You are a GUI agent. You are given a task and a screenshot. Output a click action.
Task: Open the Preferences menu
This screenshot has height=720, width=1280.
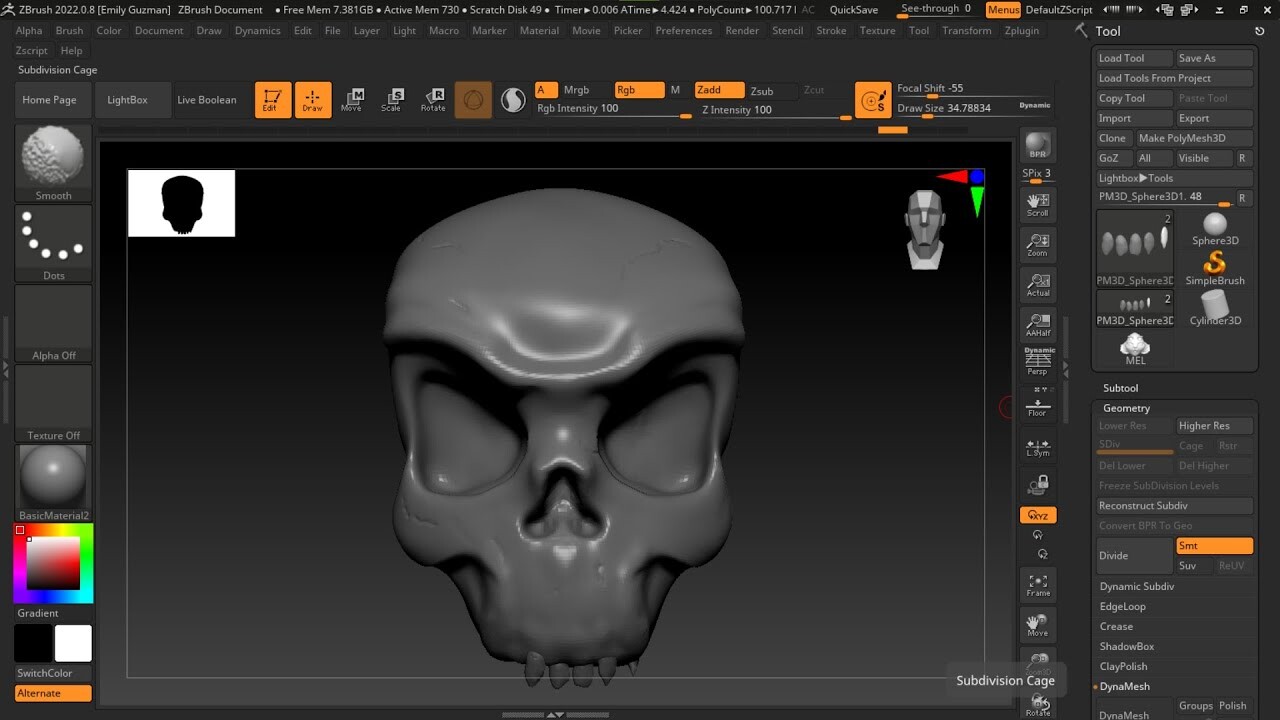coord(683,31)
